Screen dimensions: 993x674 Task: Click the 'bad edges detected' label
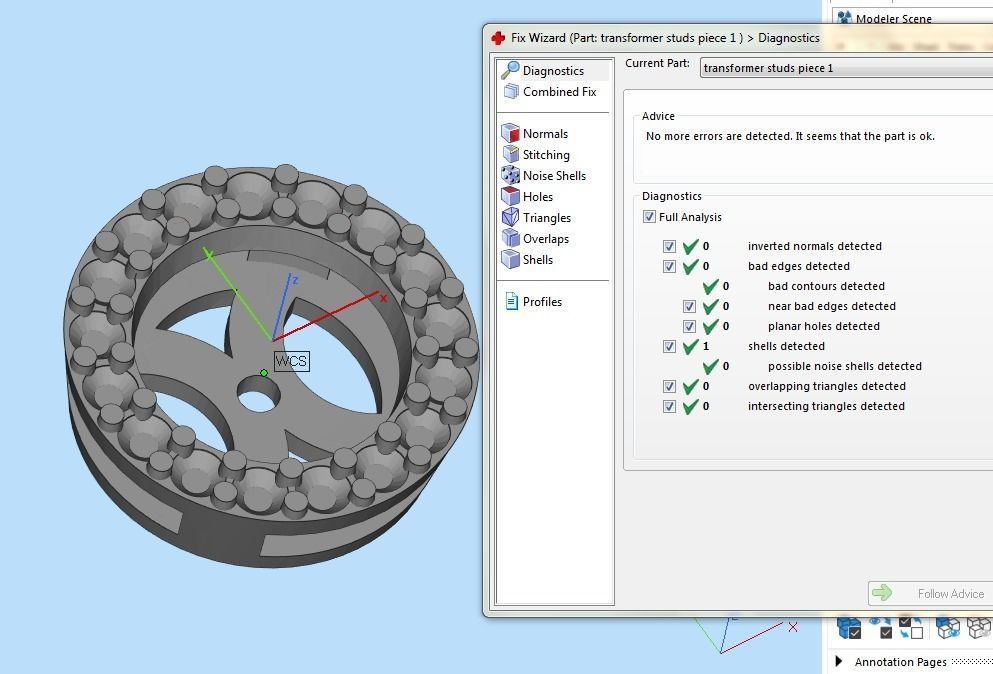pos(799,266)
